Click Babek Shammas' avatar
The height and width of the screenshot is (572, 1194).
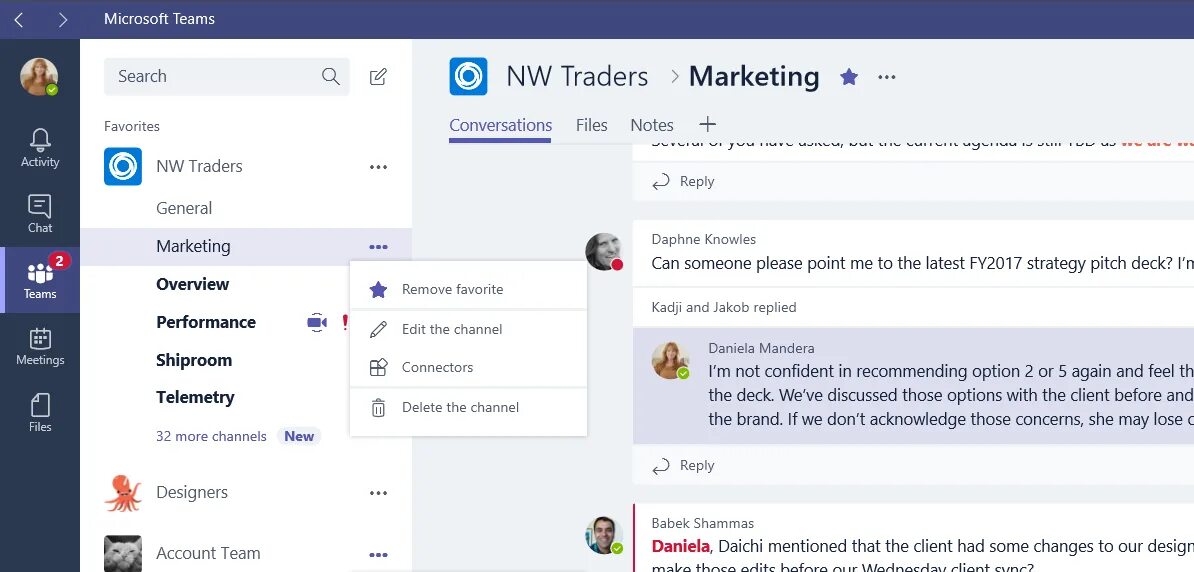coord(605,535)
